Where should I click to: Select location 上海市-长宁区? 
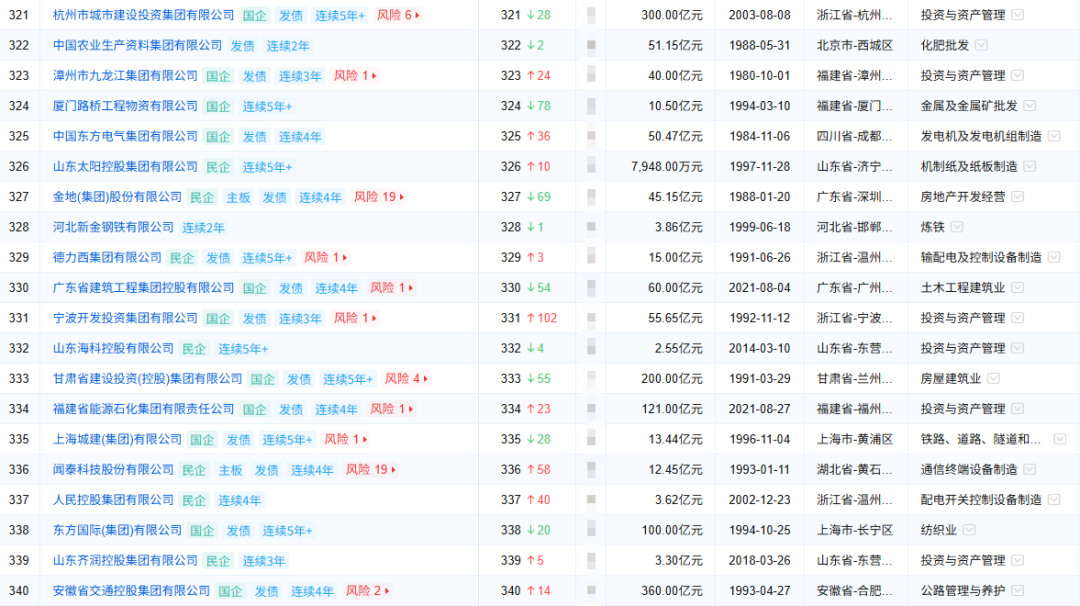click(x=855, y=530)
